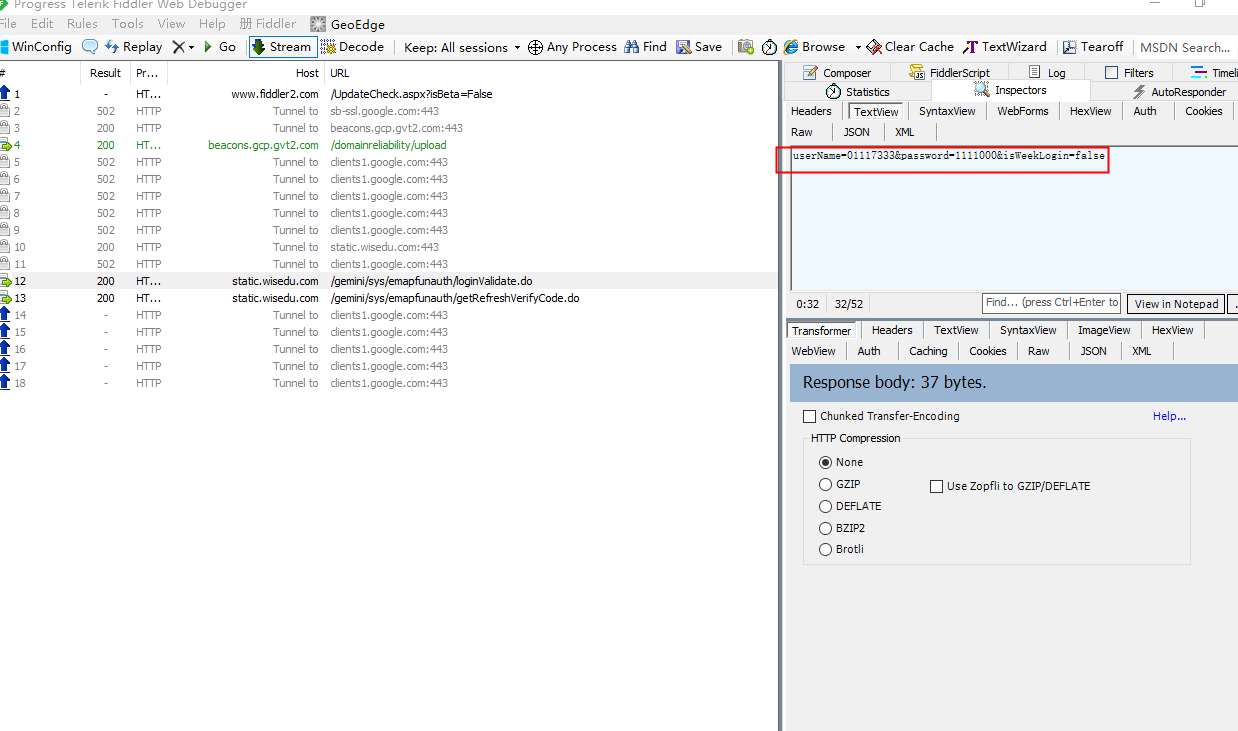The image size is (1238, 731).
Task: Select session 1 UpdateCheck.aspx row
Action: 389,94
